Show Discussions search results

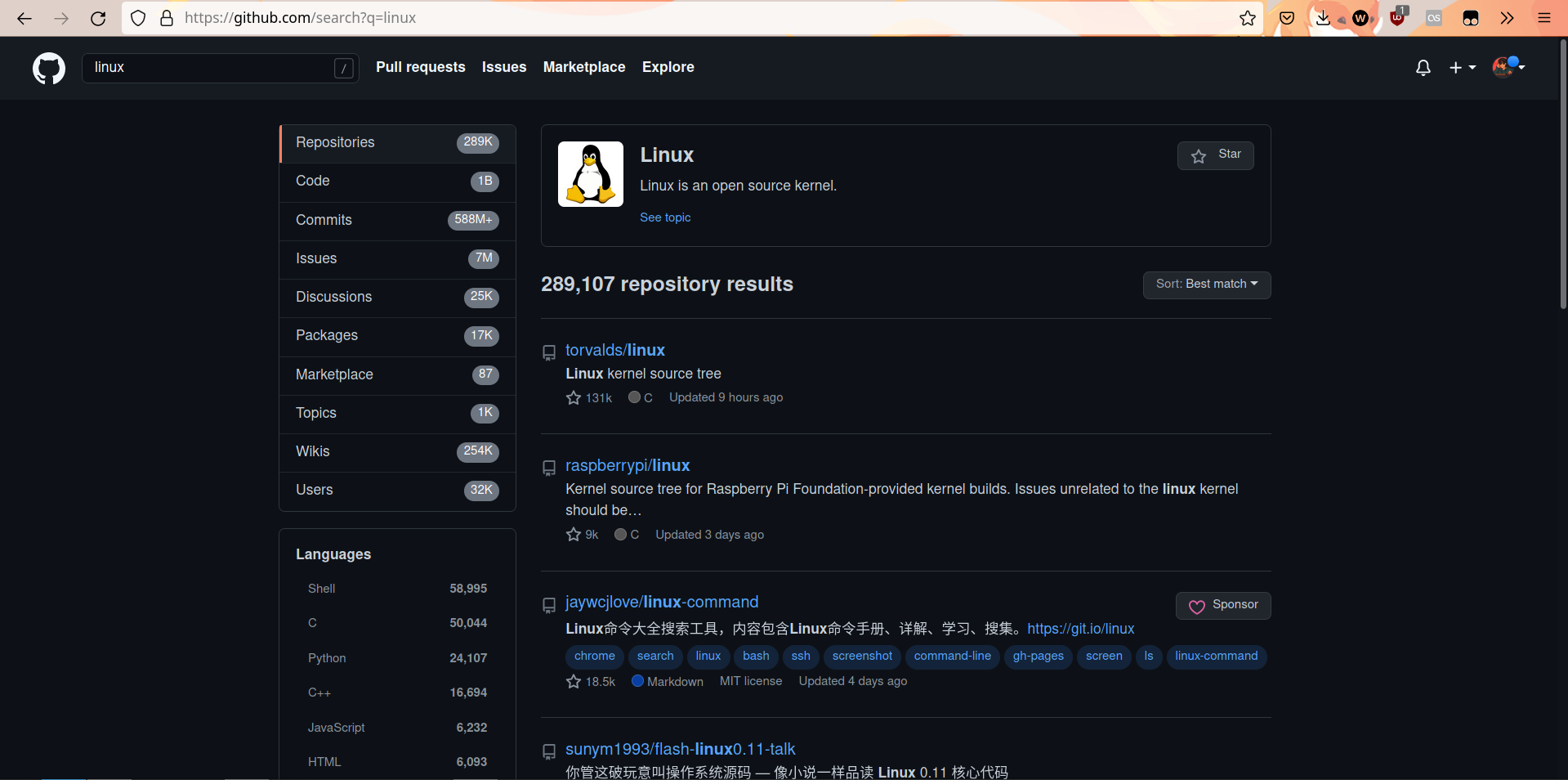coord(398,298)
